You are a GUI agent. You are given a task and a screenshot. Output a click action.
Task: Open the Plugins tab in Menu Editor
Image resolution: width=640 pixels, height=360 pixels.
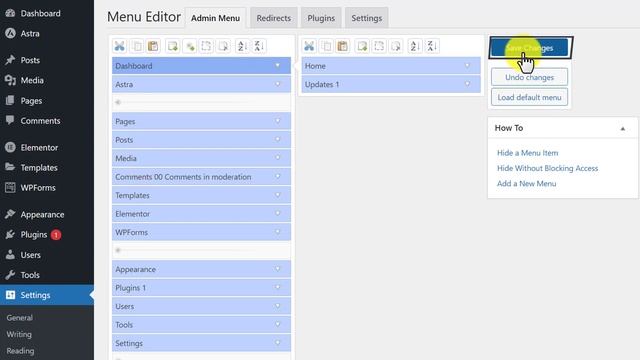pos(321,18)
